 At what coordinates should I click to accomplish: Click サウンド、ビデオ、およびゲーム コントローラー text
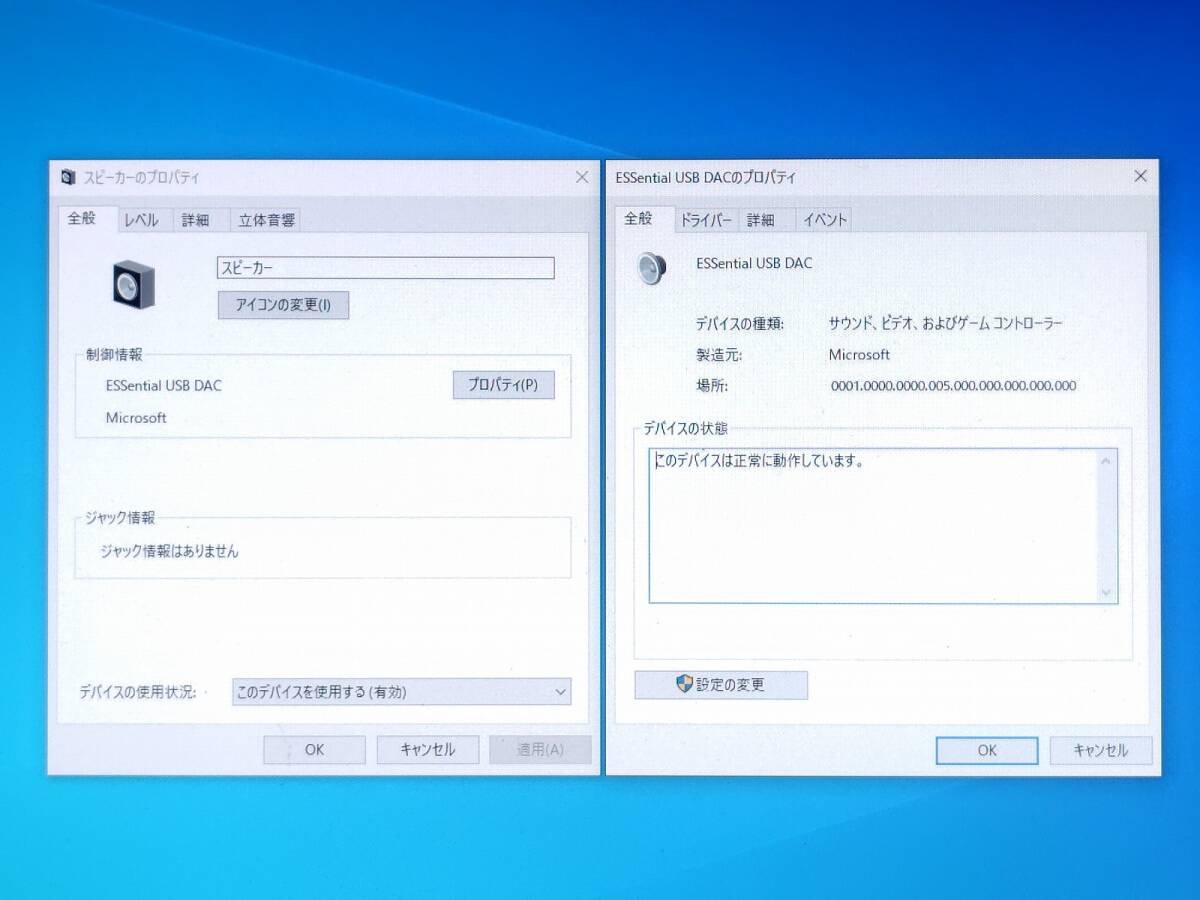click(946, 324)
